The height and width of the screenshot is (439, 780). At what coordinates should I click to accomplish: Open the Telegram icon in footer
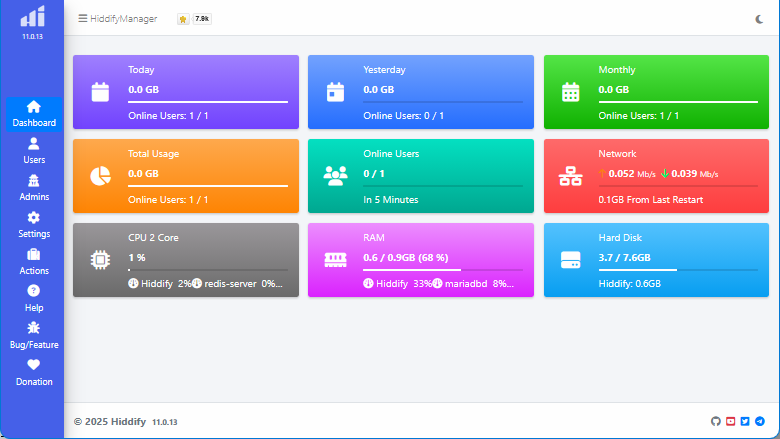click(x=760, y=422)
